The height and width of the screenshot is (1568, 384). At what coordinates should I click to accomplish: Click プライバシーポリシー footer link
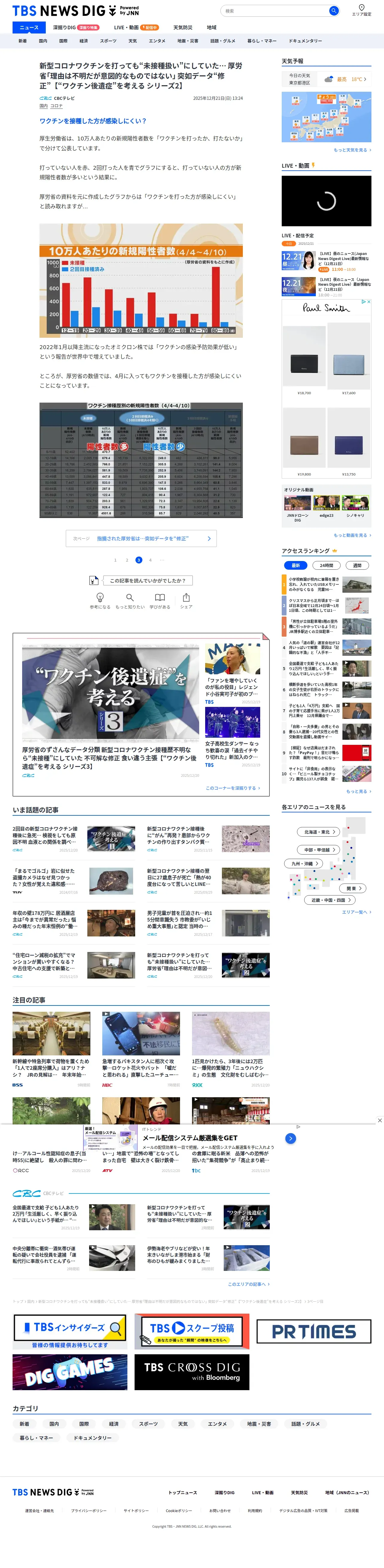[89, 1510]
